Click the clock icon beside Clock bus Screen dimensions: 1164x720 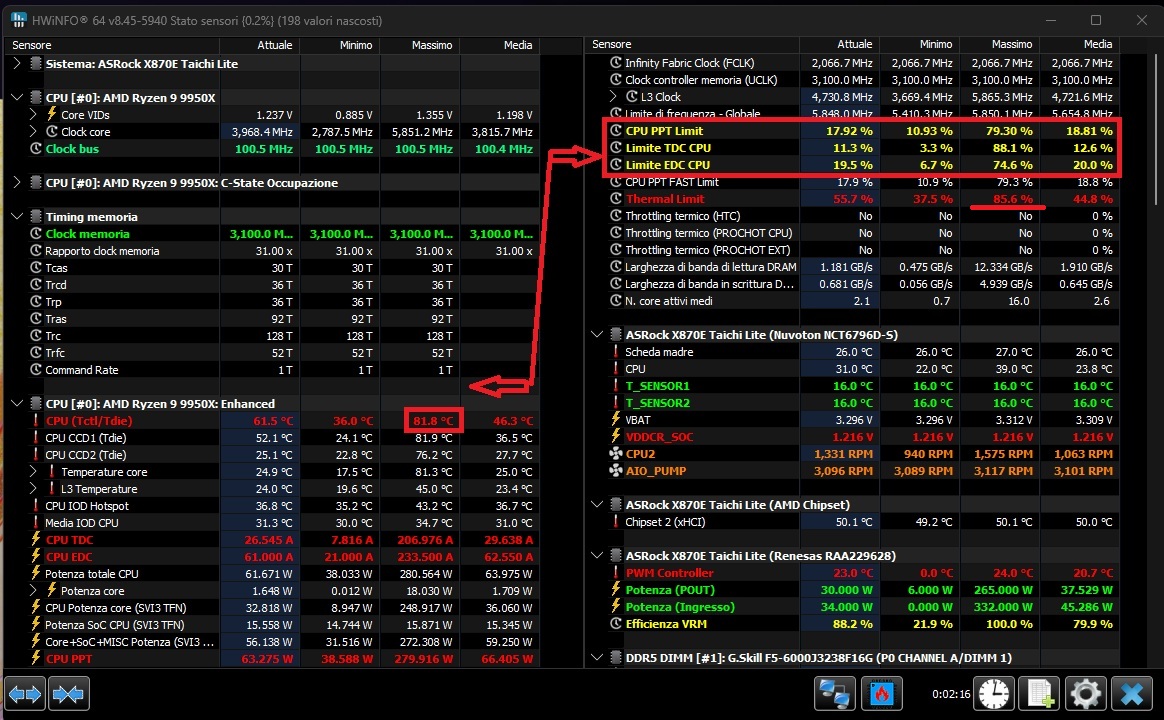point(36,148)
